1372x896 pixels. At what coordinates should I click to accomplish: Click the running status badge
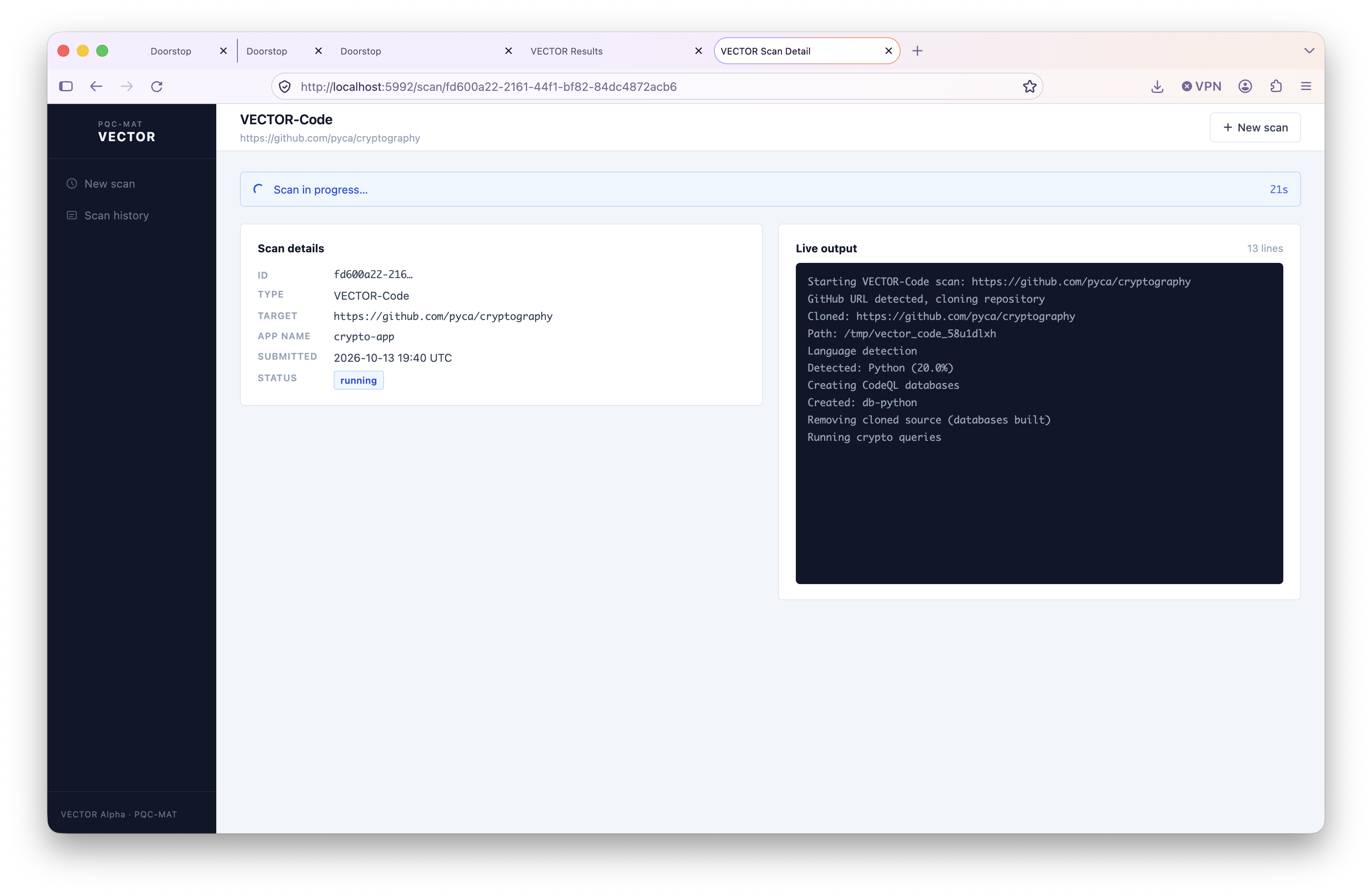point(359,380)
